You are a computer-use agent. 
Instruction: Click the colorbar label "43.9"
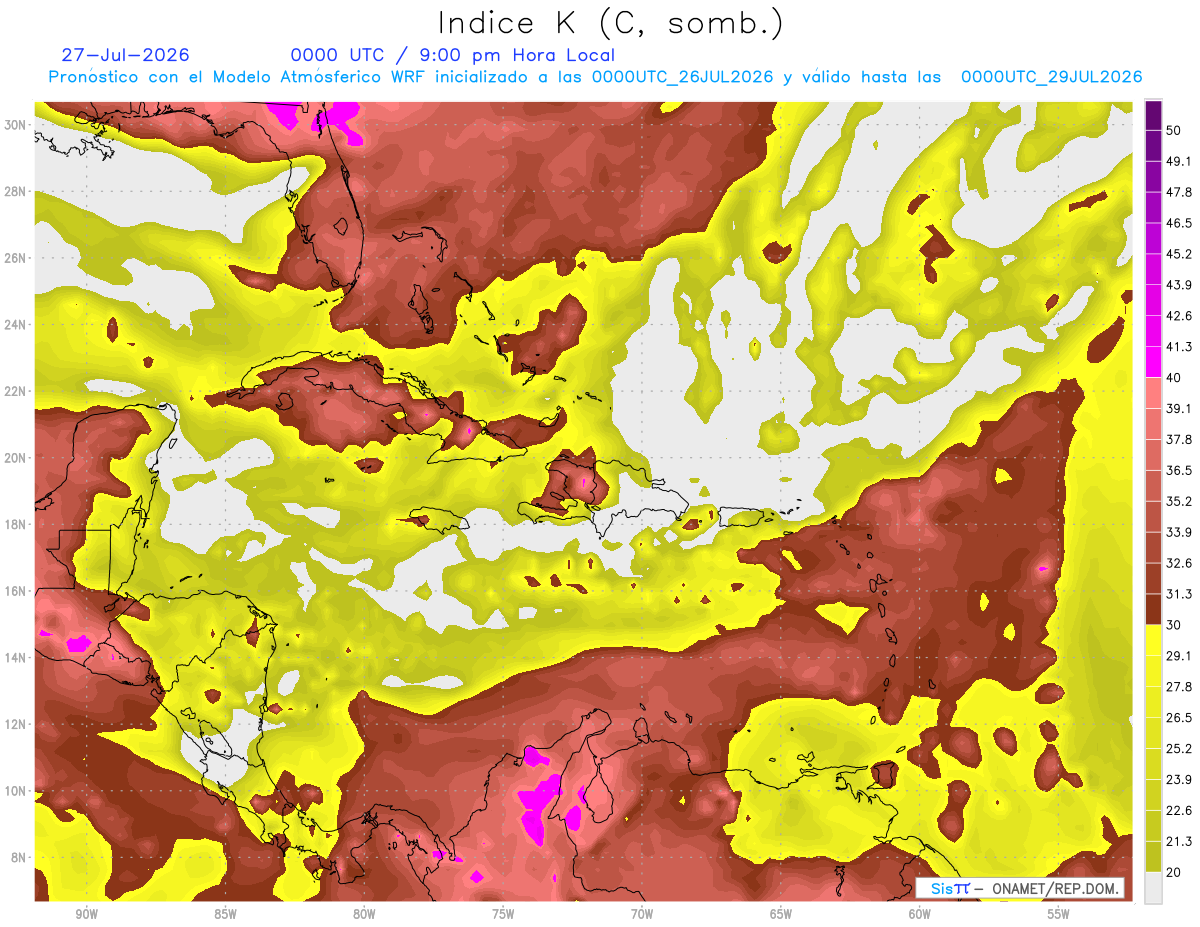click(x=1178, y=284)
